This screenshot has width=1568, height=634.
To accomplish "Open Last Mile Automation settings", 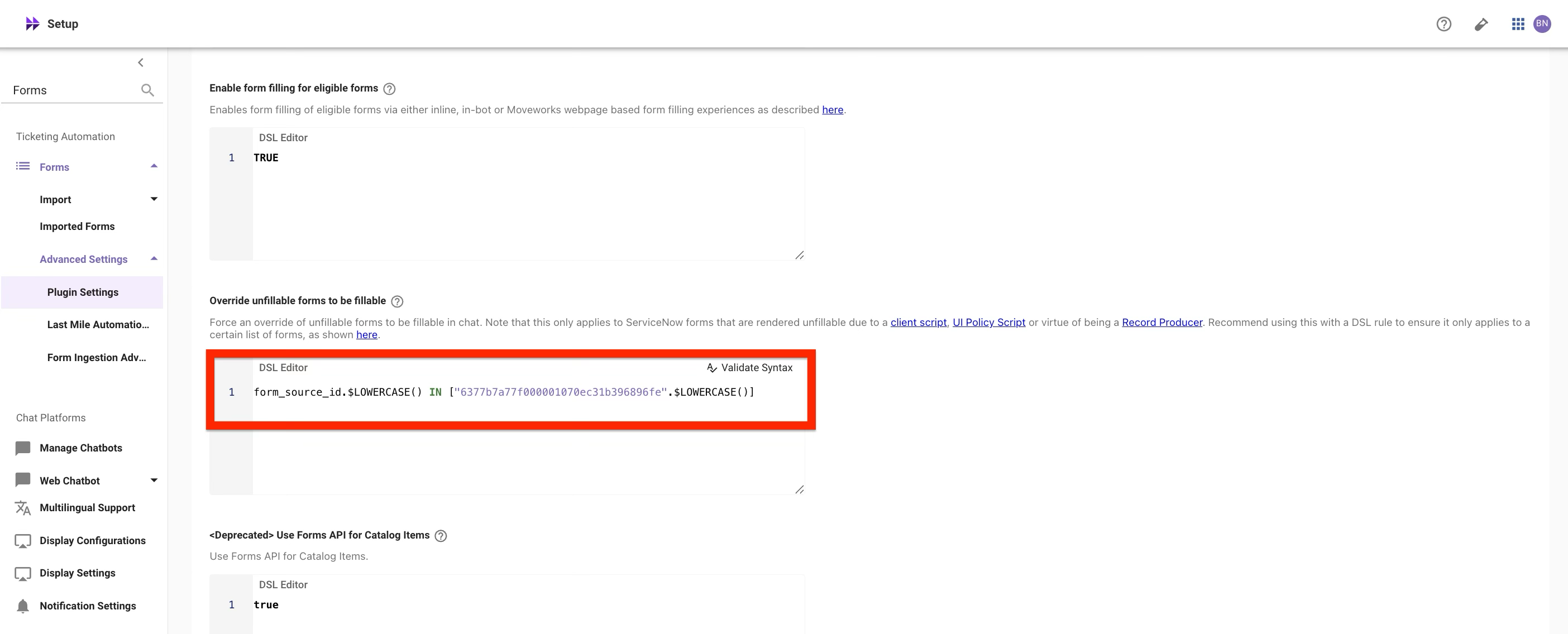I will (x=98, y=325).
